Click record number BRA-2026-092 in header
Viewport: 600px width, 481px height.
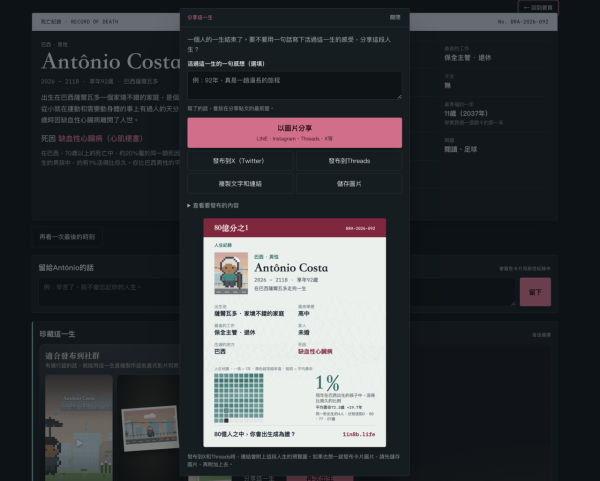pos(523,22)
